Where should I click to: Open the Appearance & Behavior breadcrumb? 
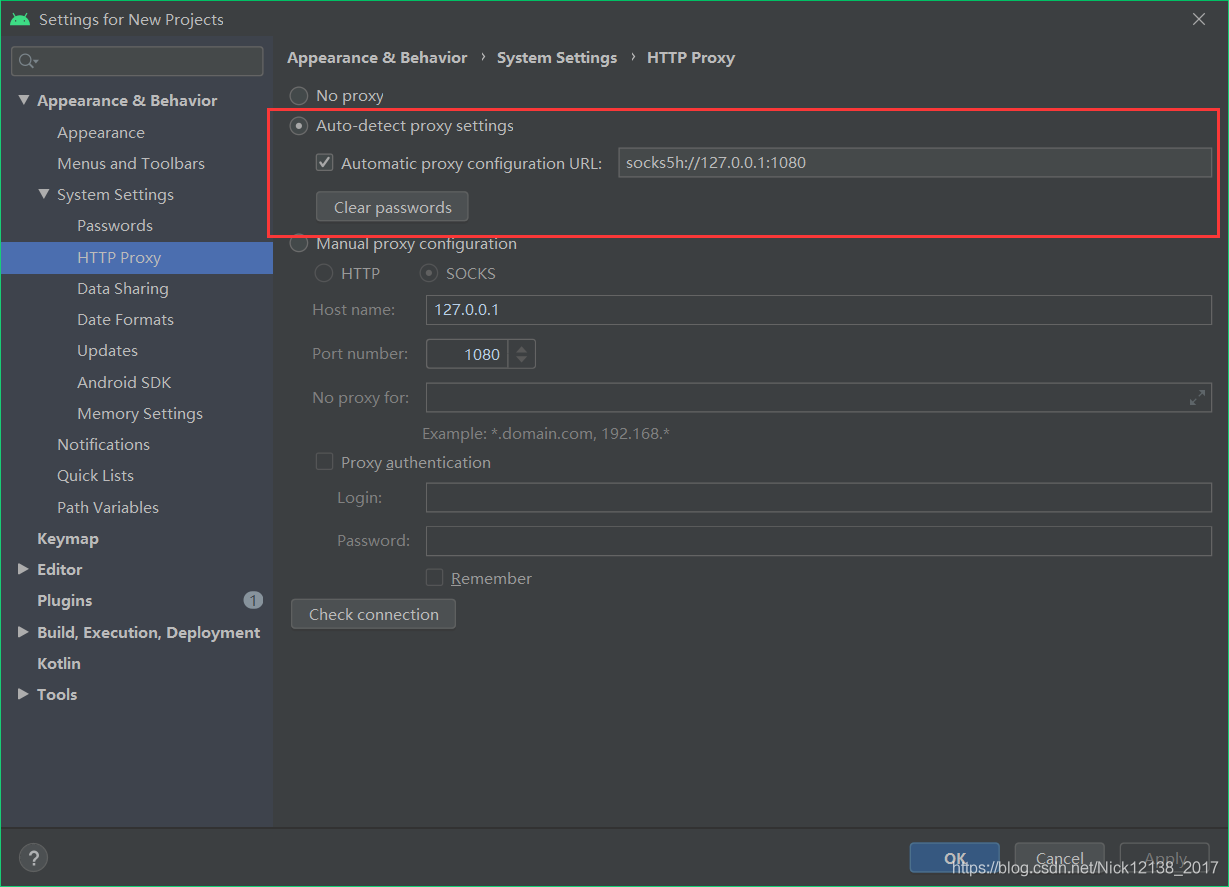(377, 57)
